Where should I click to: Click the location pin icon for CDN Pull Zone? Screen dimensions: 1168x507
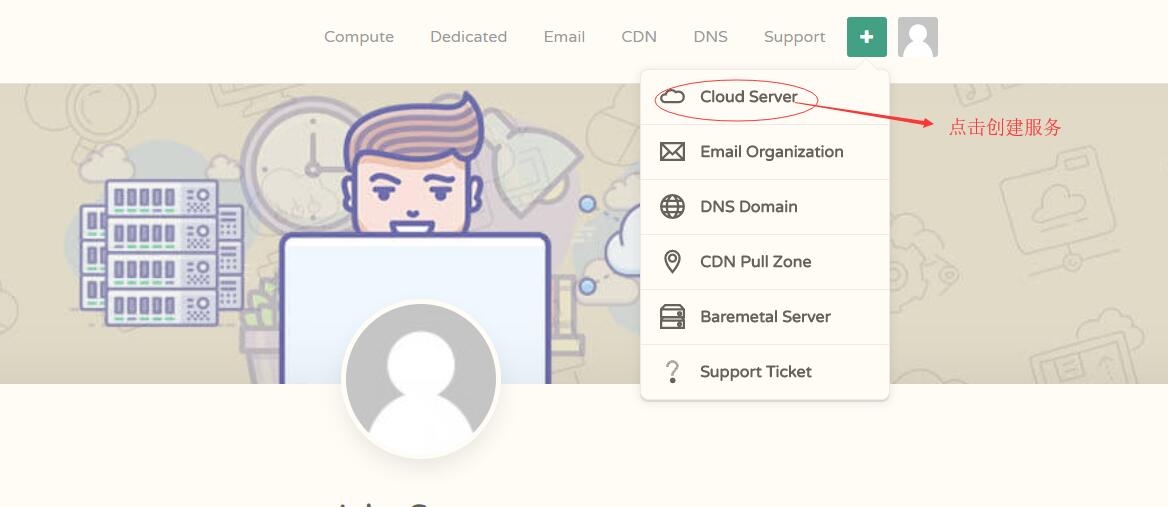[x=672, y=261]
